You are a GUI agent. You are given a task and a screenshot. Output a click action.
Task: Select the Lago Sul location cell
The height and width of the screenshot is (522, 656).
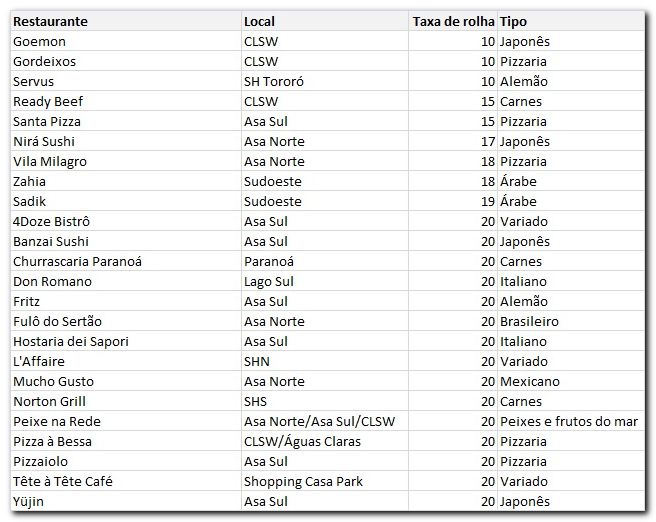[x=269, y=281]
